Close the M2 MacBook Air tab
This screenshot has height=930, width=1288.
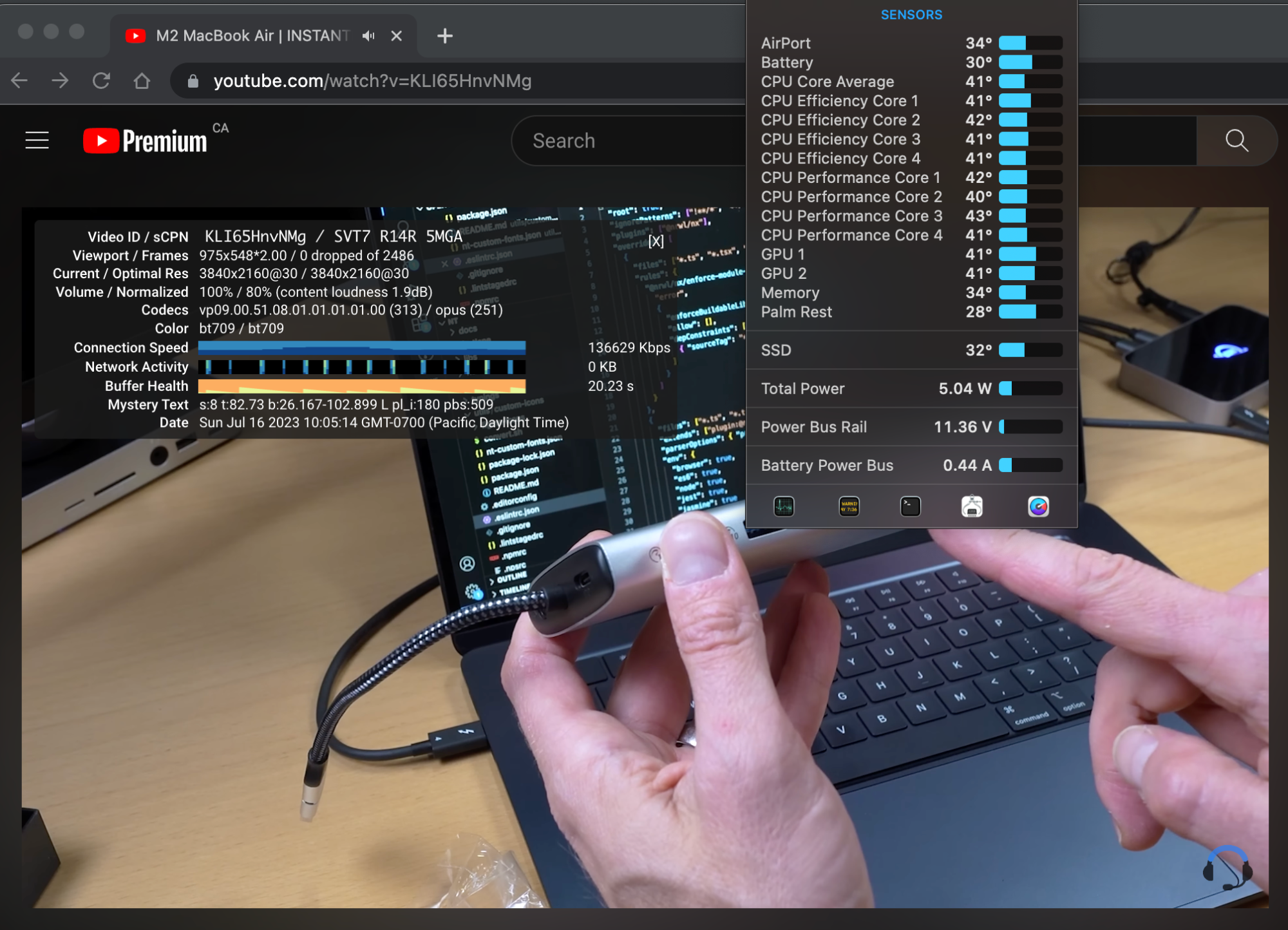397,36
